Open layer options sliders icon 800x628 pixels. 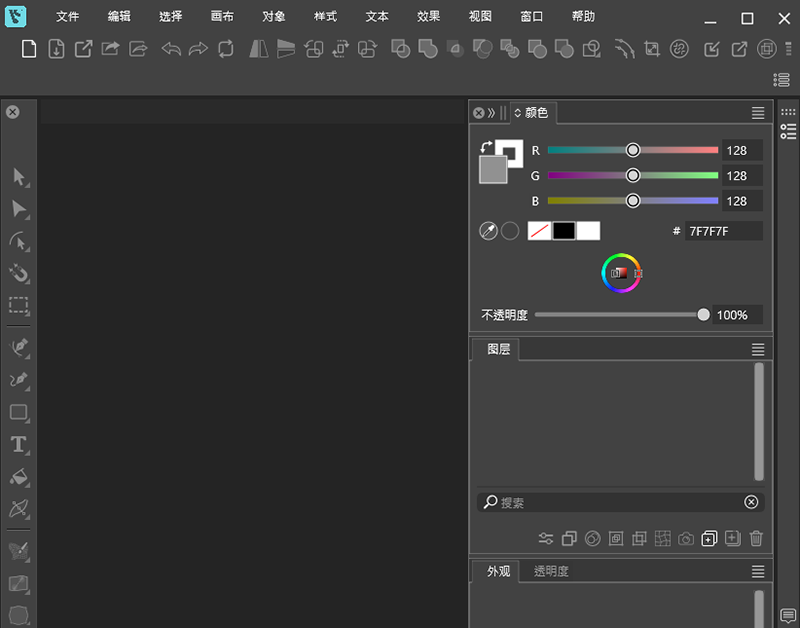click(x=546, y=539)
